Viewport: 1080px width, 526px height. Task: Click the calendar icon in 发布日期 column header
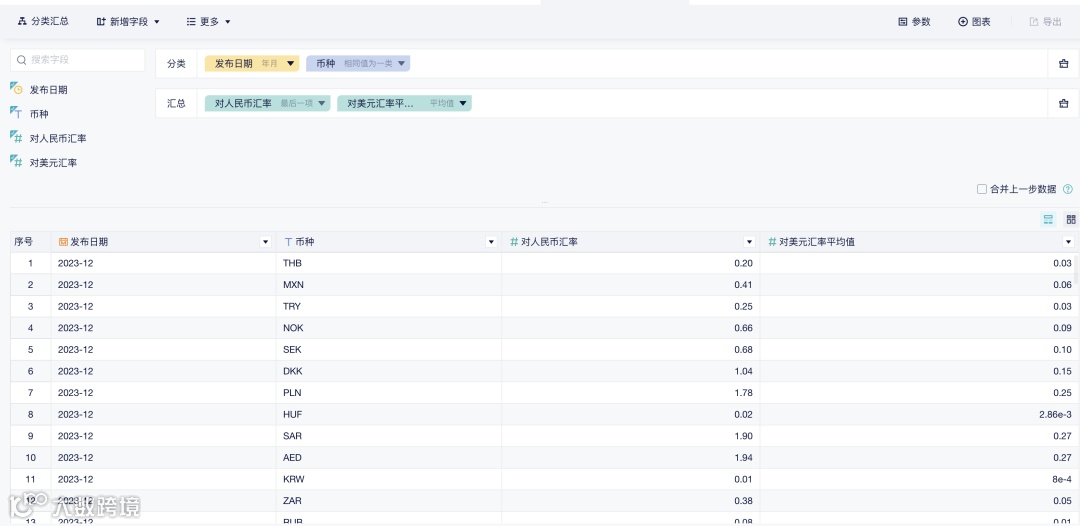[63, 242]
